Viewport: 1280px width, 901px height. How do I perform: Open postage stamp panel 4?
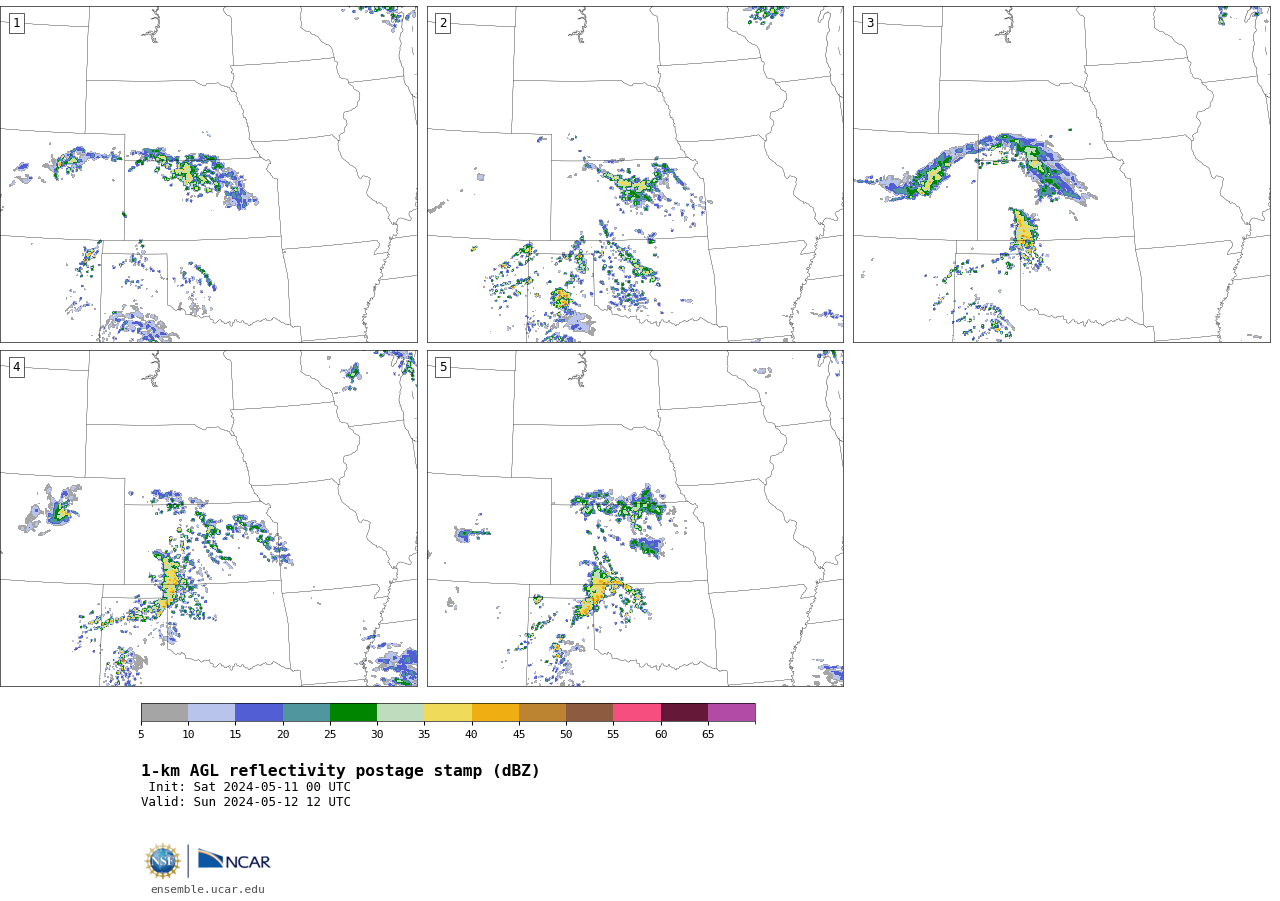pyautogui.click(x=209, y=518)
